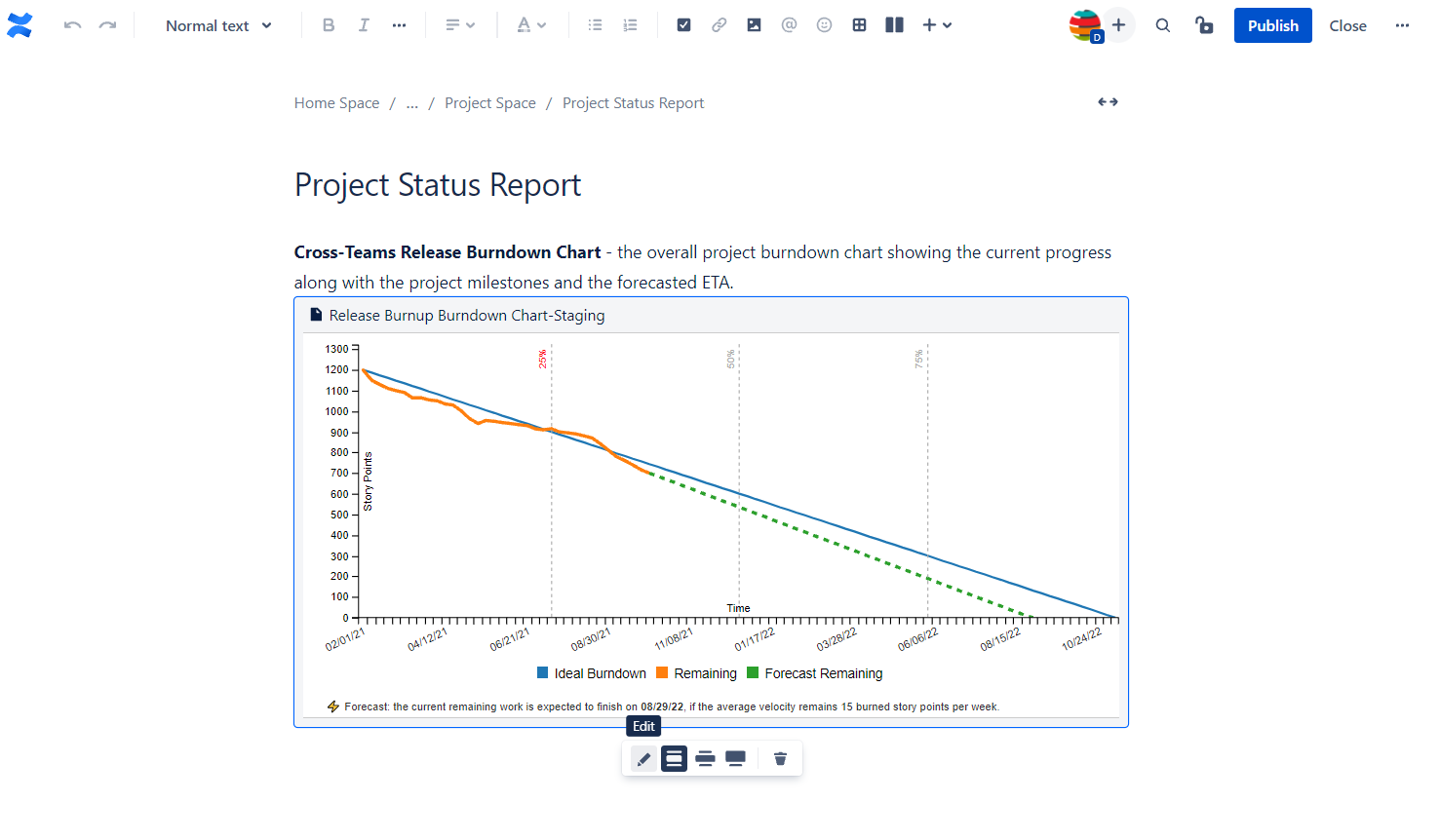Open the text color dropdown
This screenshot has height=840, width=1440.
click(531, 25)
